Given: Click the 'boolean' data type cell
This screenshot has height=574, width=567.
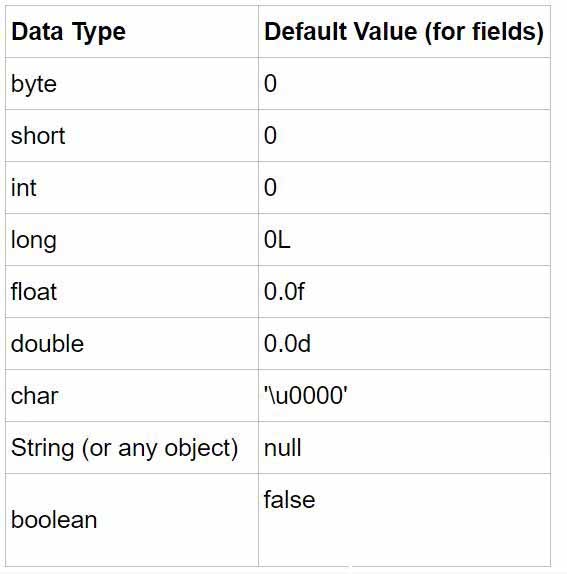Looking at the screenshot, I should [x=132, y=520].
